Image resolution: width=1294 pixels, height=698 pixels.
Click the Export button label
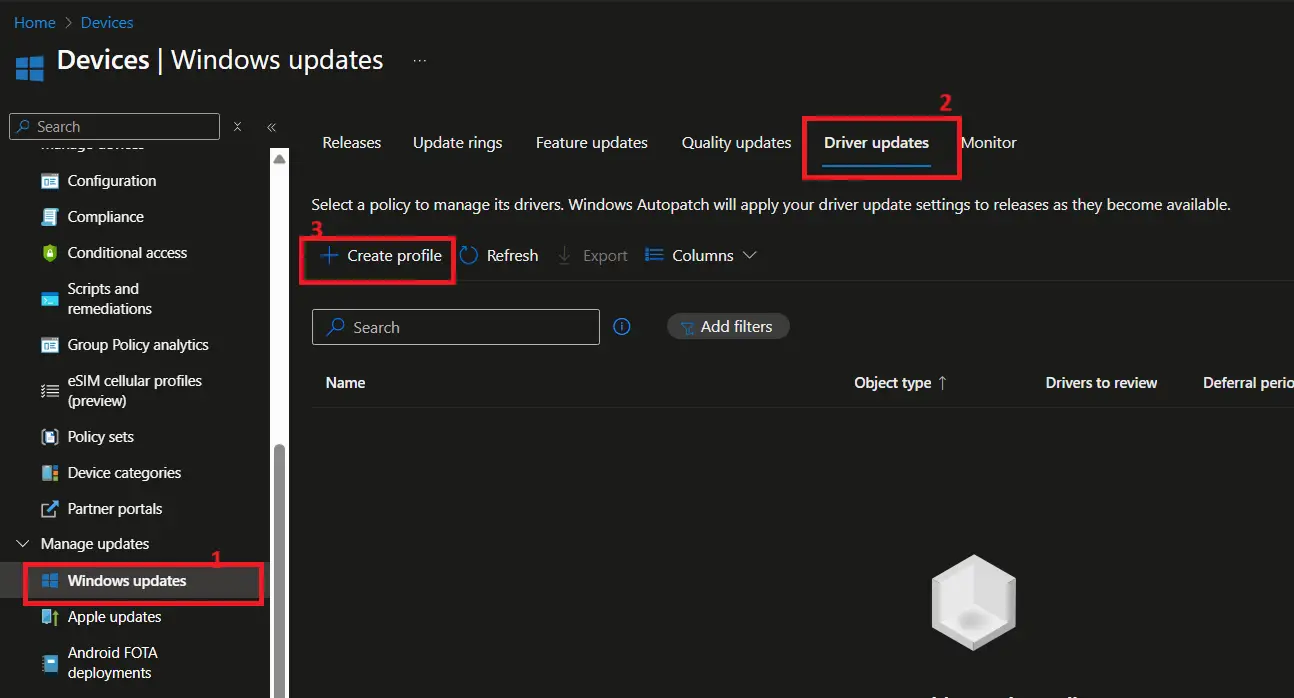pos(605,256)
